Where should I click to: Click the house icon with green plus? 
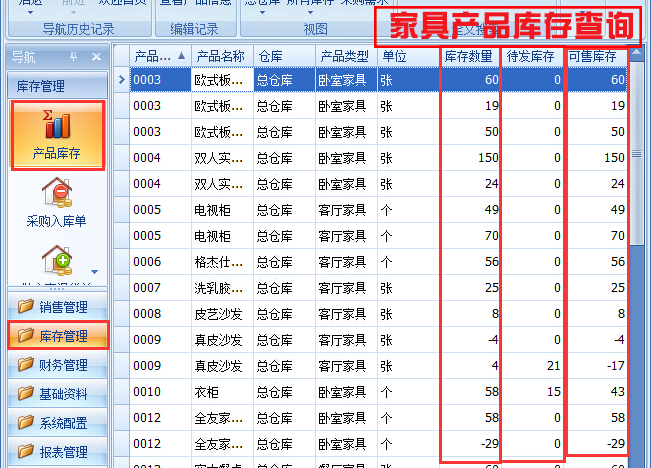pyautogui.click(x=56, y=258)
